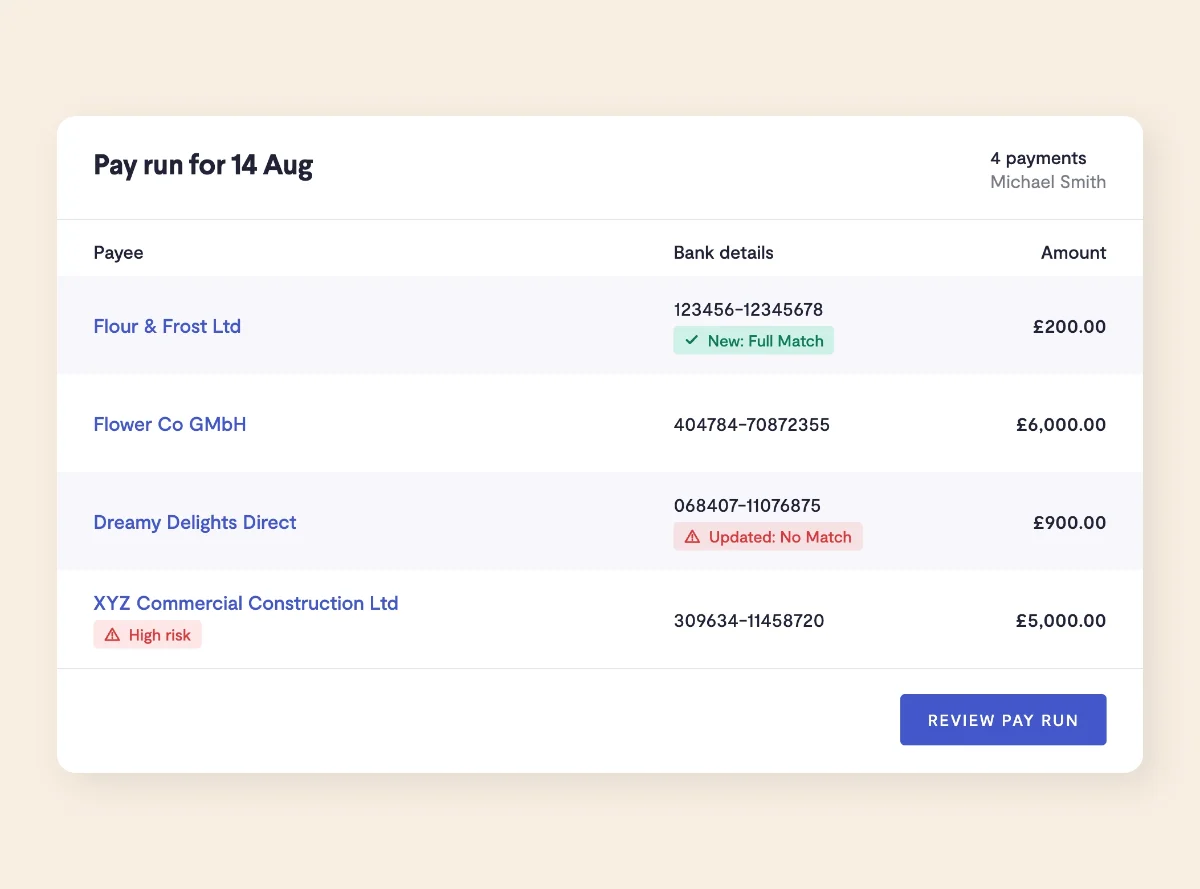Viewport: 1200px width, 889px height.
Task: Click the warning triangle beside High risk
Action: (112, 635)
